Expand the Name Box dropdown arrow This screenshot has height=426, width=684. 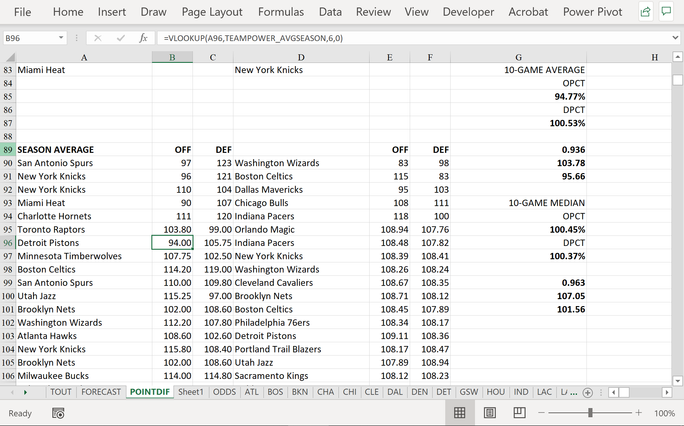point(61,38)
